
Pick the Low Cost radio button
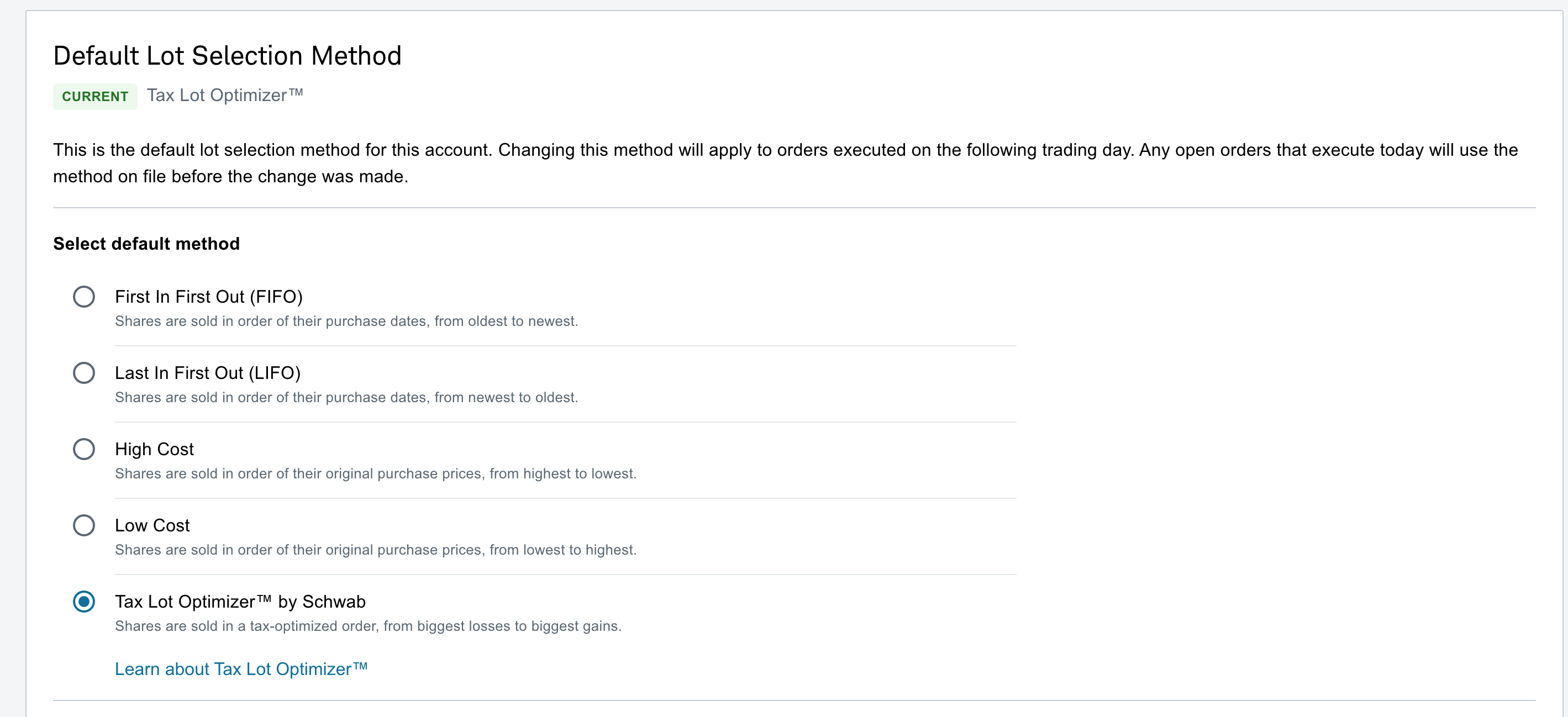pos(84,525)
